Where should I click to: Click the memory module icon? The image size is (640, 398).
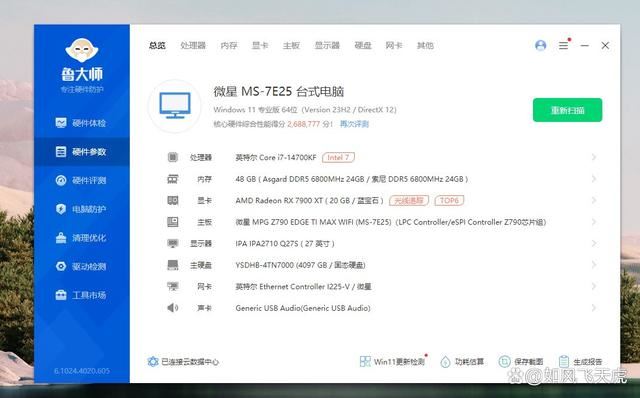pos(173,179)
